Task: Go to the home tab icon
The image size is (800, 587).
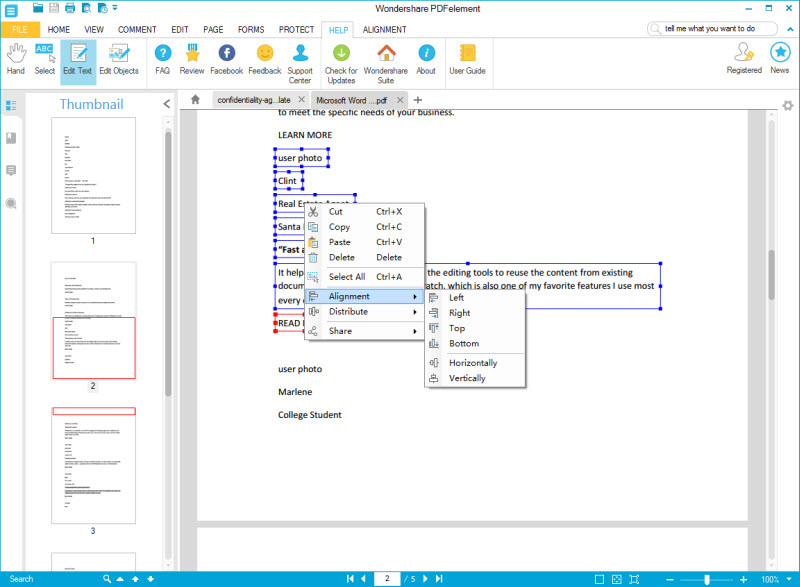Action: (195, 99)
